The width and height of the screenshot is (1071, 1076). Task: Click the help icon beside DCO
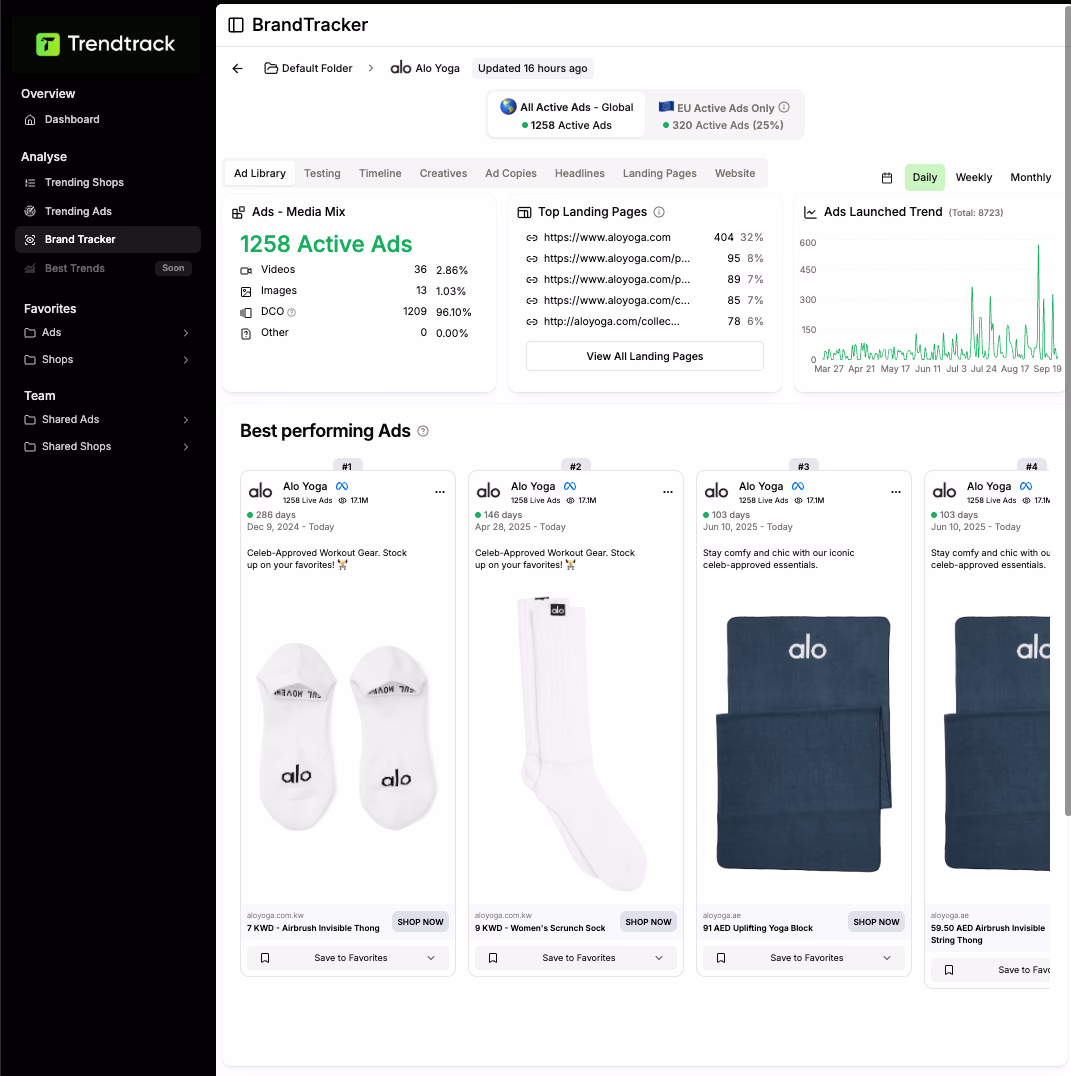292,312
